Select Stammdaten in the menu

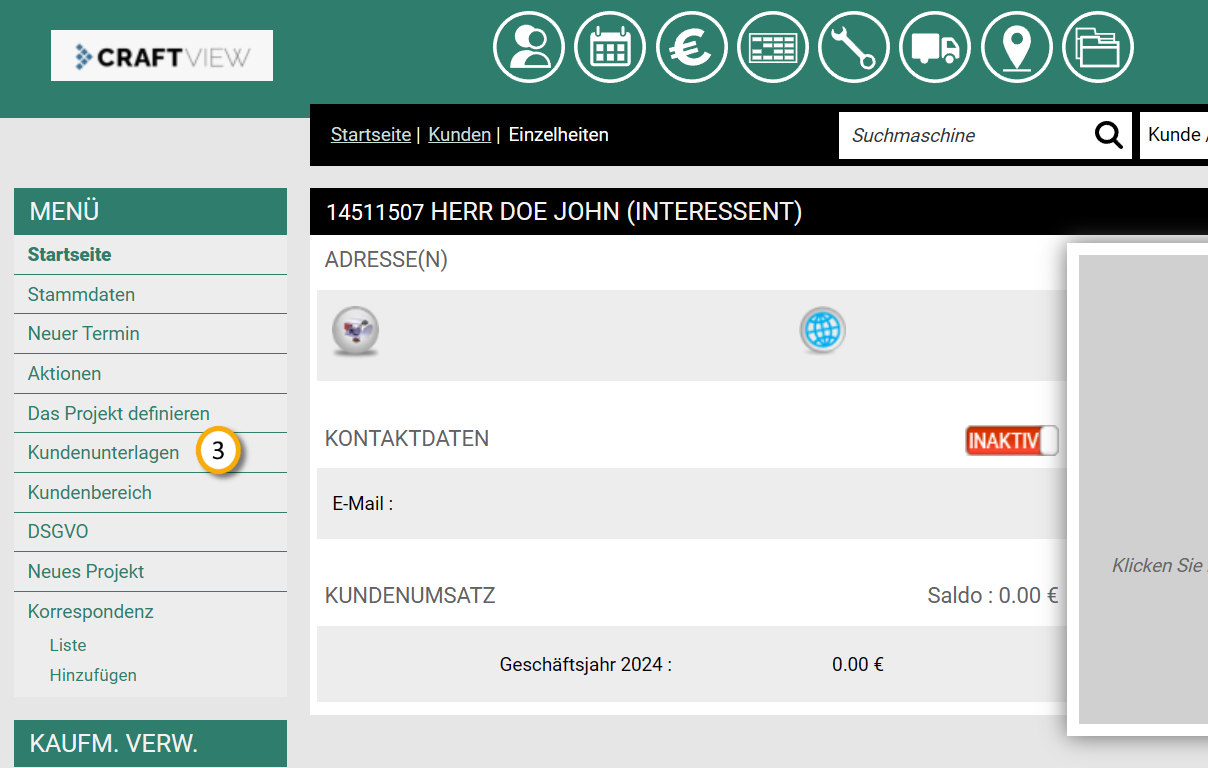[x=81, y=294]
